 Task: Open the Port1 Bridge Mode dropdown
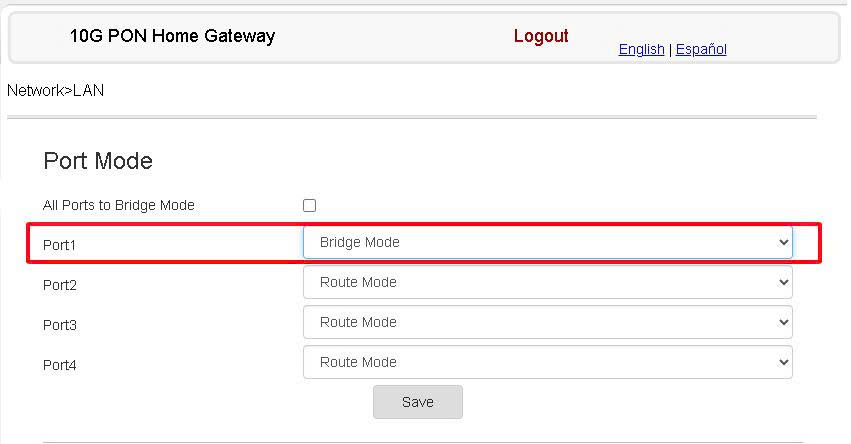click(x=548, y=242)
